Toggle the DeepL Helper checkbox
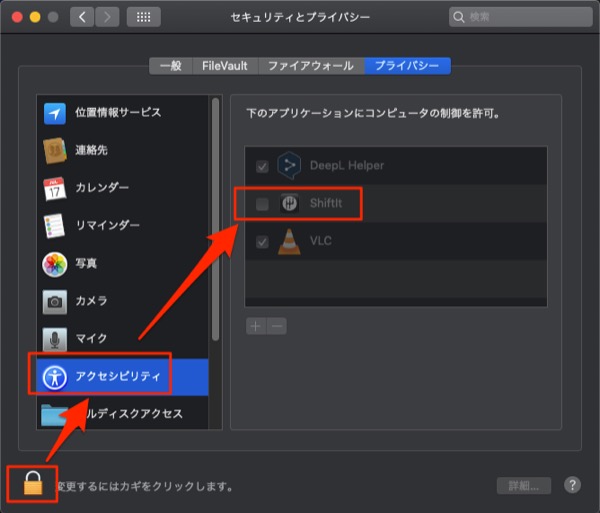 [262, 166]
